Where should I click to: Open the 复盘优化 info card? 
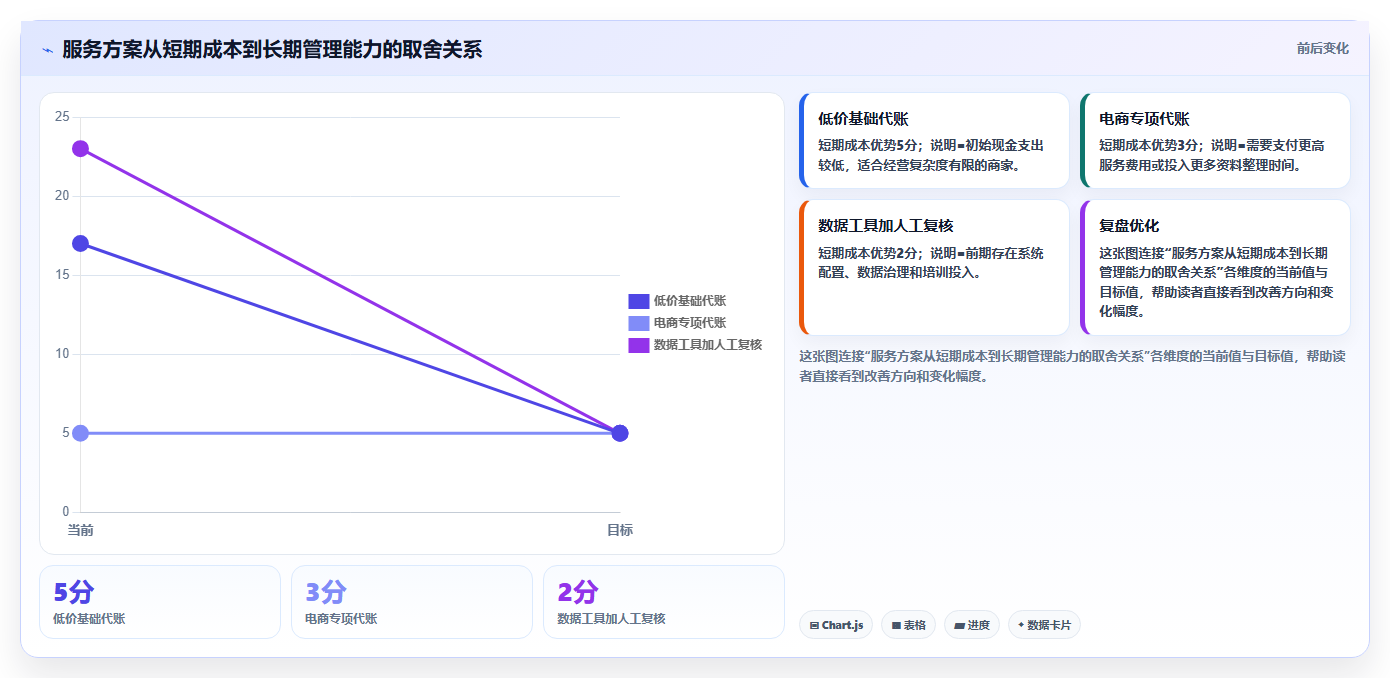pos(1215,268)
